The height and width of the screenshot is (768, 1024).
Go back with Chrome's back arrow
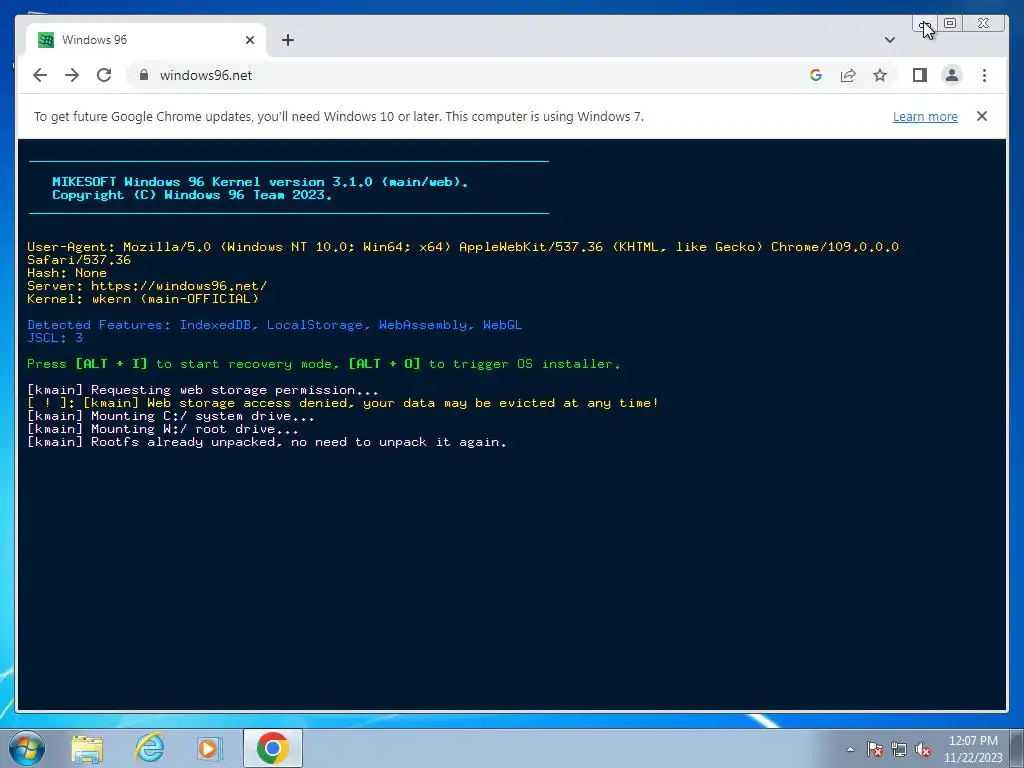tap(40, 75)
